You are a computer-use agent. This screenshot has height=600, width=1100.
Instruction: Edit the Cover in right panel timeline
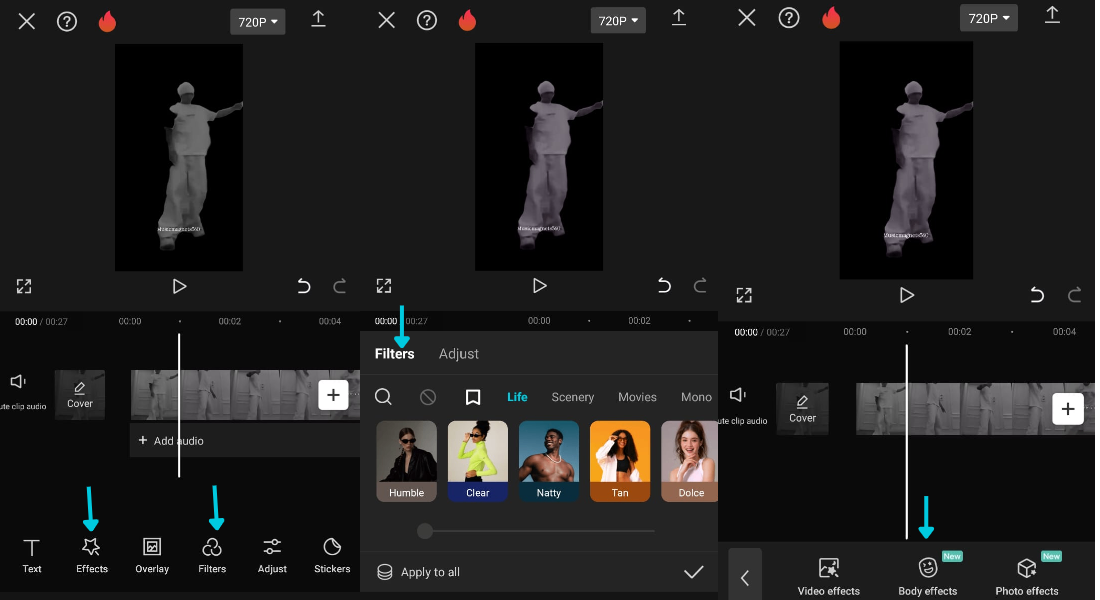[x=802, y=409]
